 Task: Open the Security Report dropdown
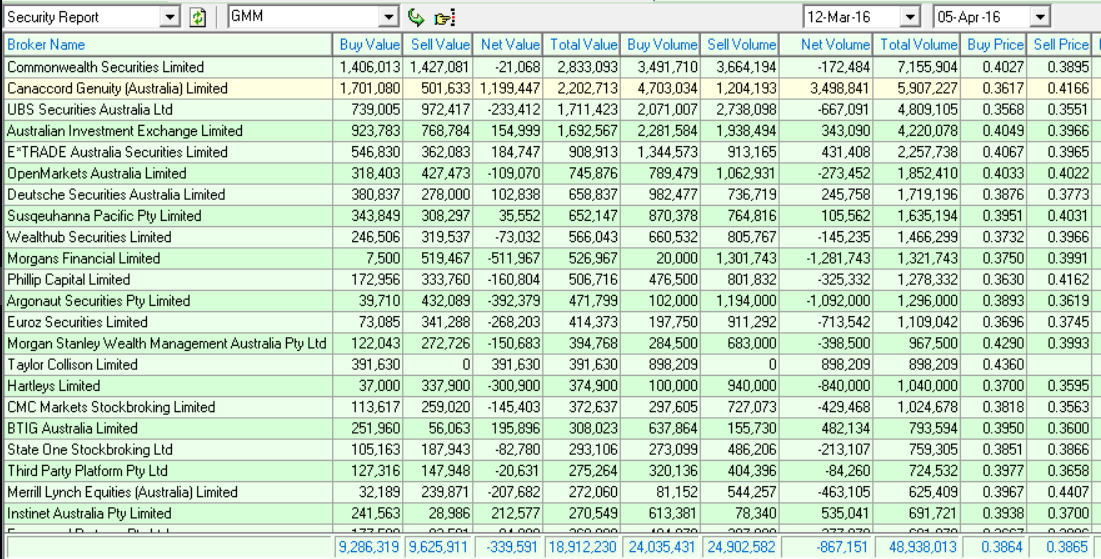pos(170,17)
